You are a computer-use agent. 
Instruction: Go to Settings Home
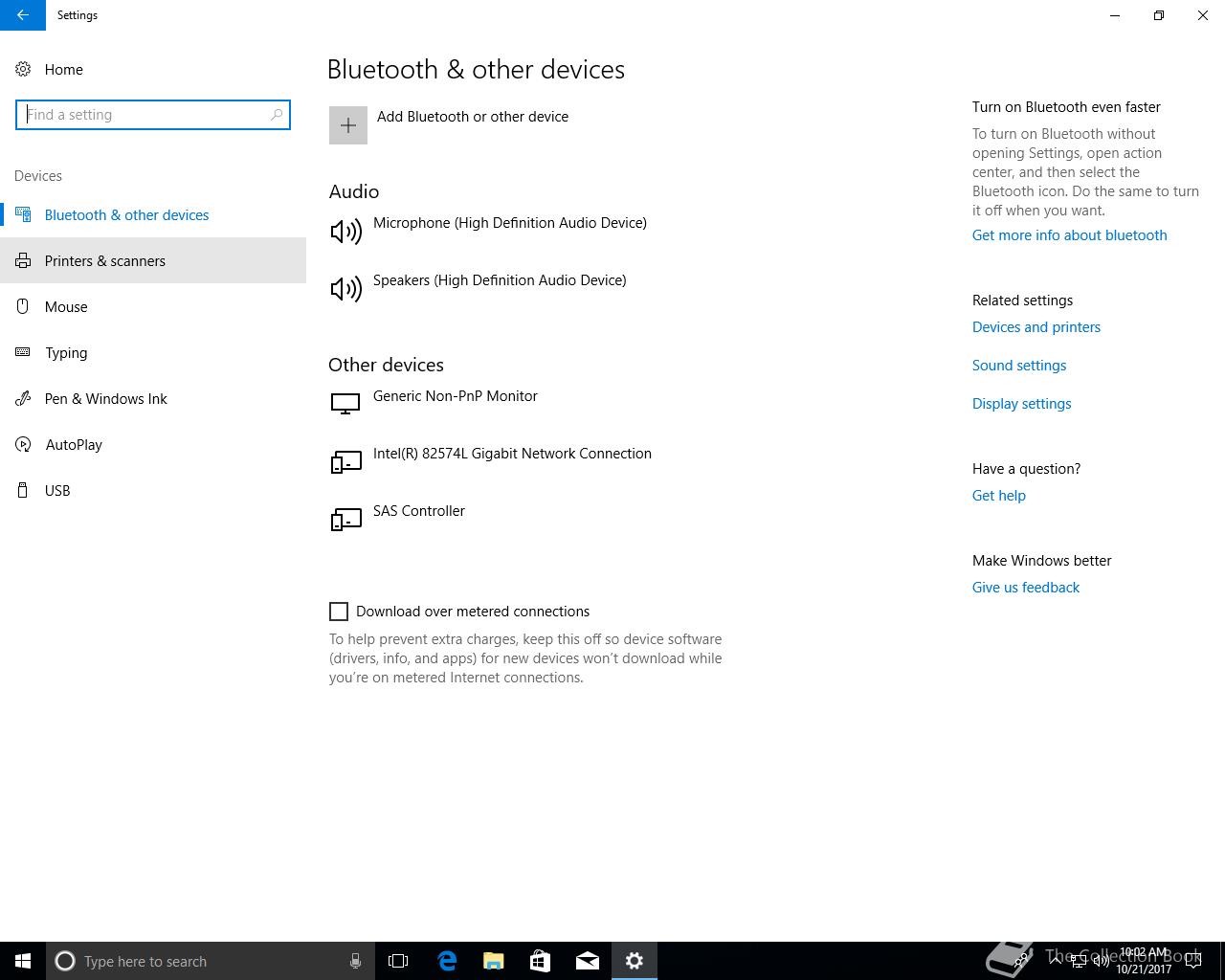click(49, 69)
